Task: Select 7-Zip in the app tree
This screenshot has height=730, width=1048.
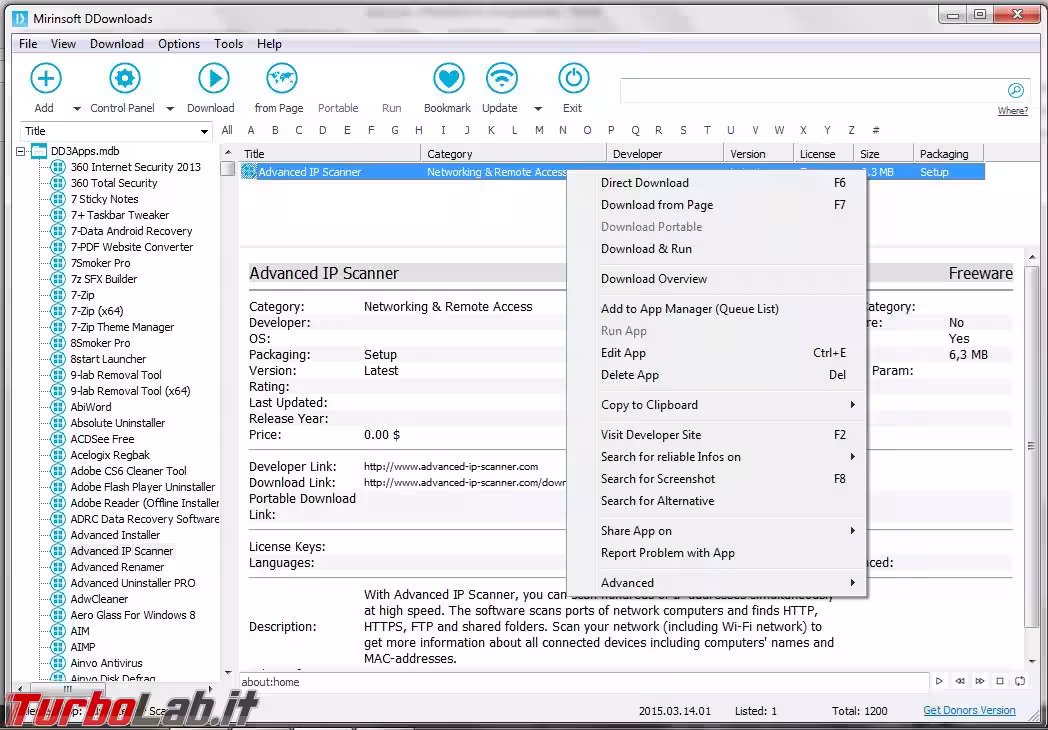Action: click(x=82, y=295)
